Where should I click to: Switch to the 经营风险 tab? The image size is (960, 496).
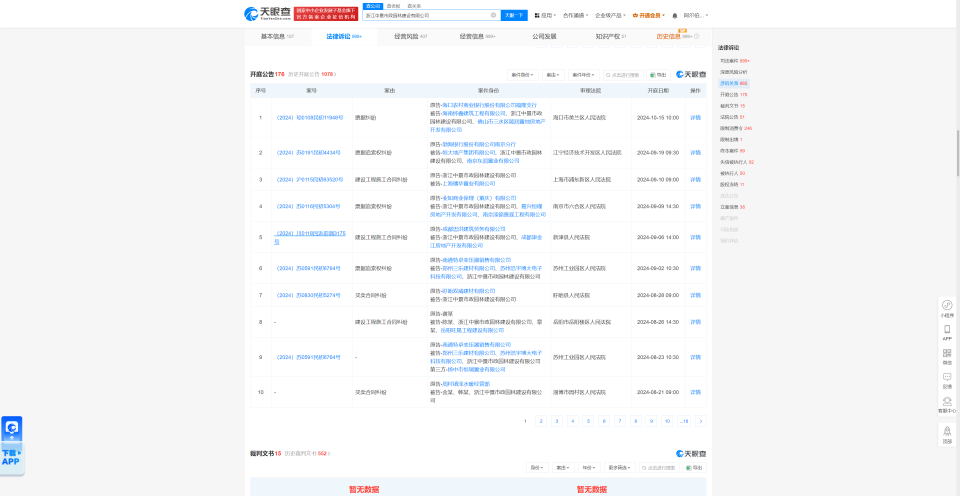411,37
